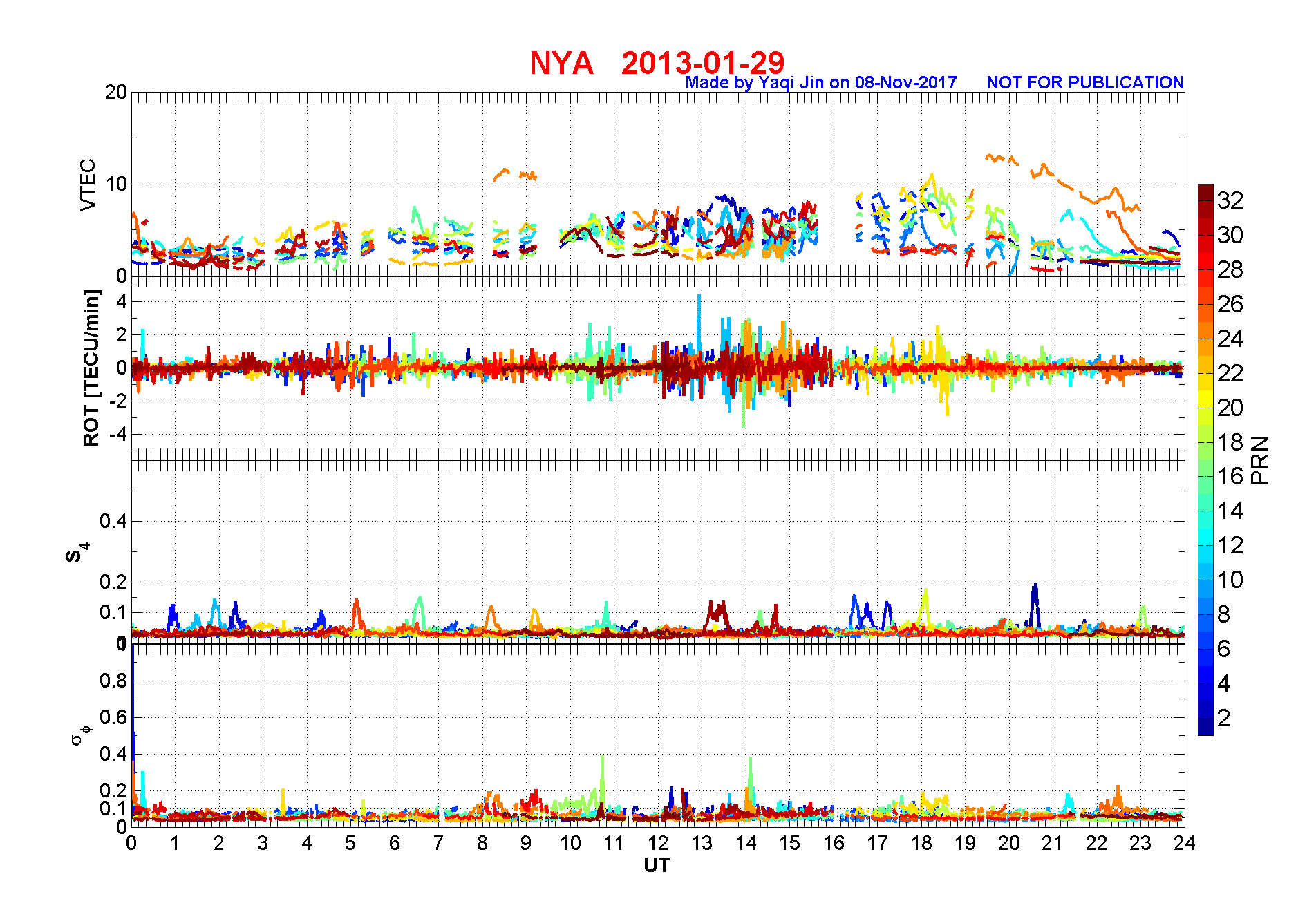Click the "10" tick on the VTEC axis
This screenshot has width=1316, height=919.
click(x=116, y=184)
